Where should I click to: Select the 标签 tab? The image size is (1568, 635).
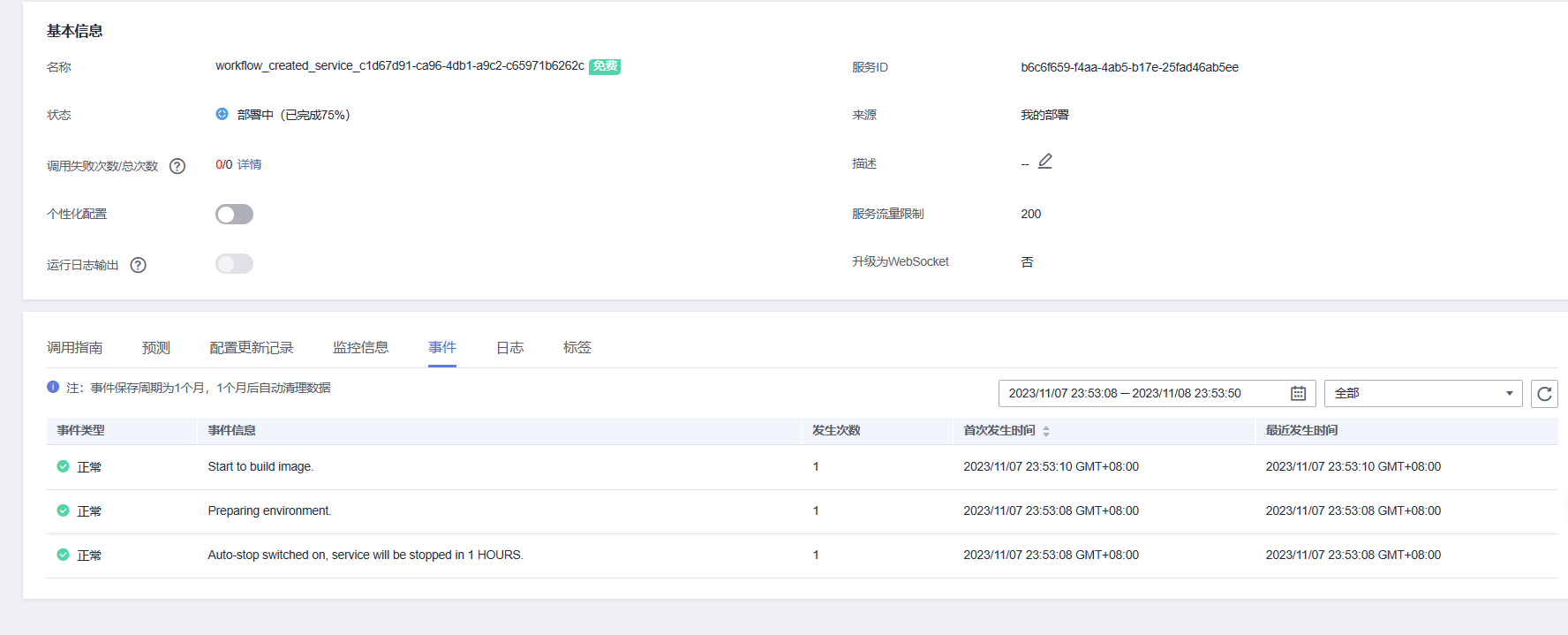point(577,348)
